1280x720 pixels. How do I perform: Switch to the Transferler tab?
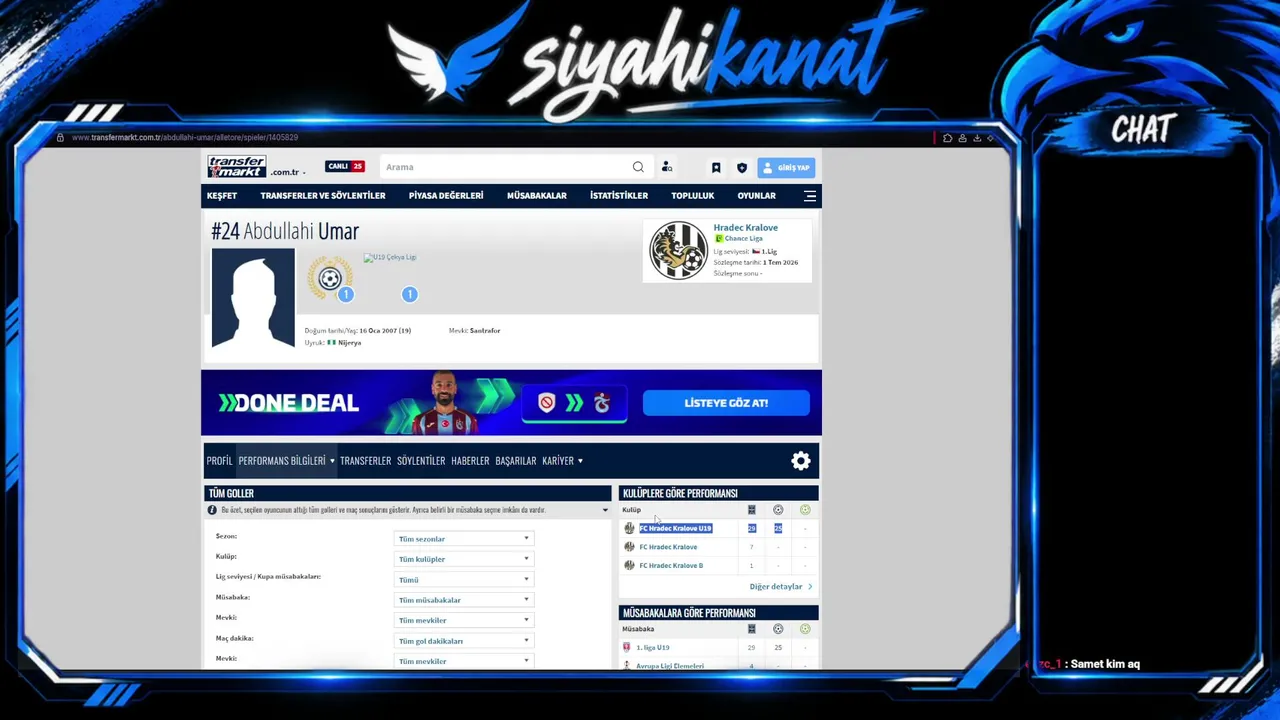coord(365,461)
